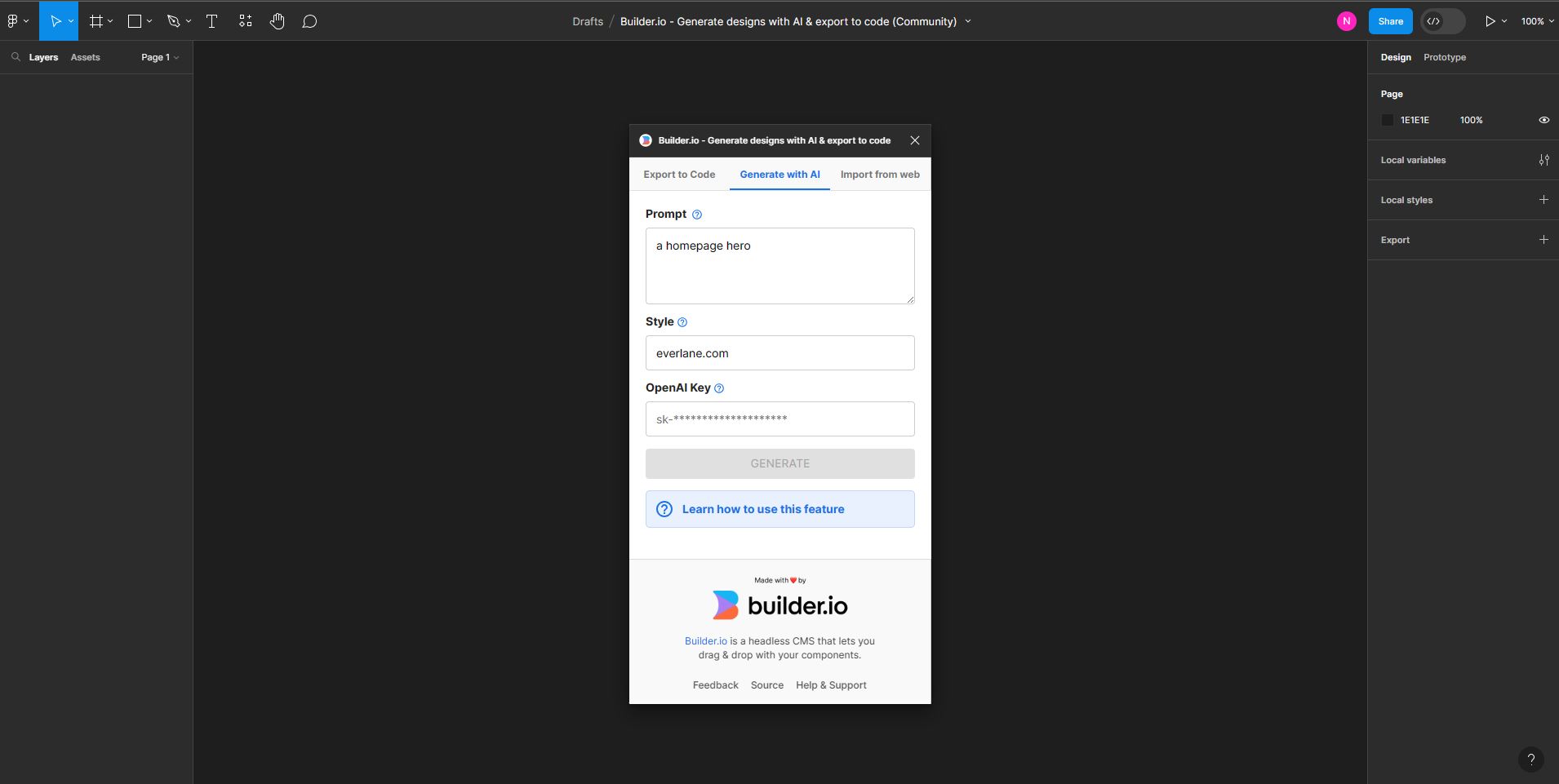Click the Local styles section label
The image size is (1559, 784).
pos(1406,200)
